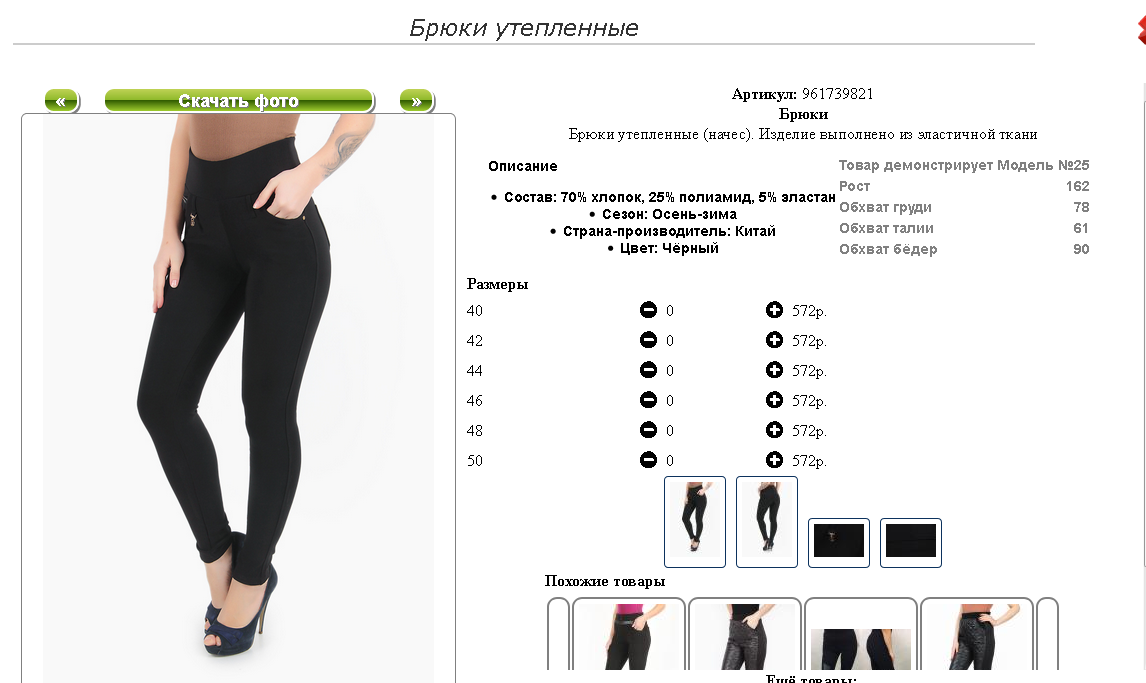This screenshot has height=683, width=1146.
Task: Select the second model photo thumbnail
Action: click(767, 522)
